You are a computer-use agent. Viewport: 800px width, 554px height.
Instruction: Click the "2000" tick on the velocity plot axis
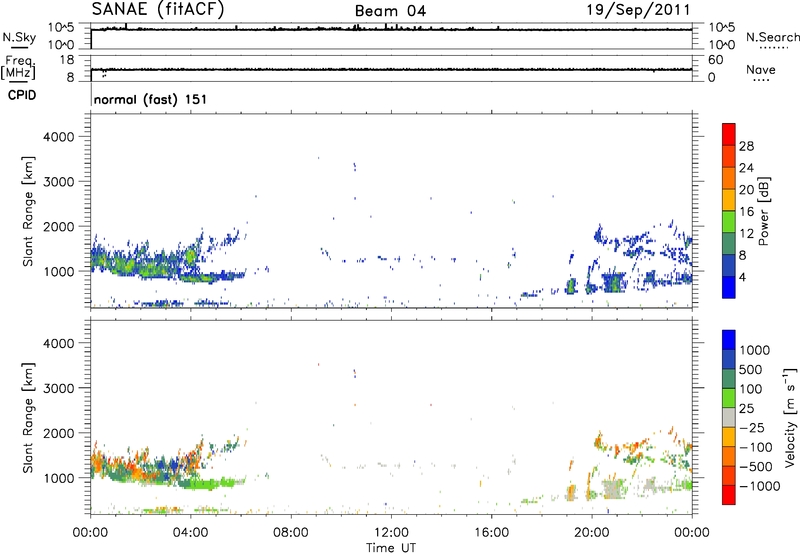(x=59, y=433)
